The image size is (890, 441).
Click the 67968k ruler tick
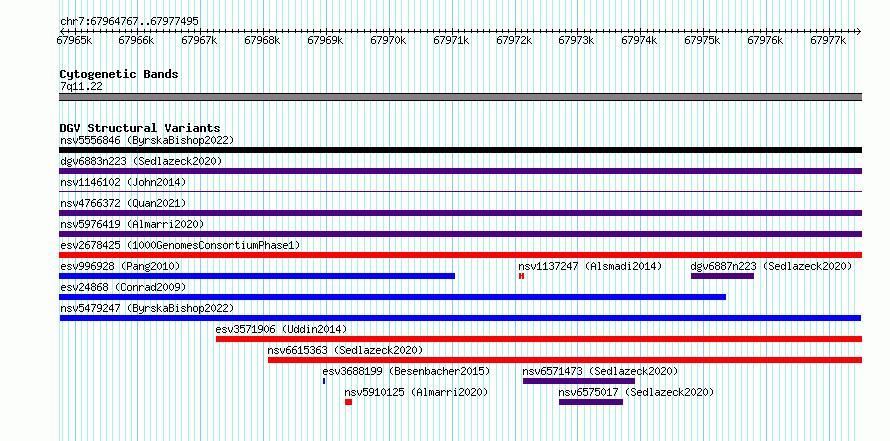(x=262, y=40)
